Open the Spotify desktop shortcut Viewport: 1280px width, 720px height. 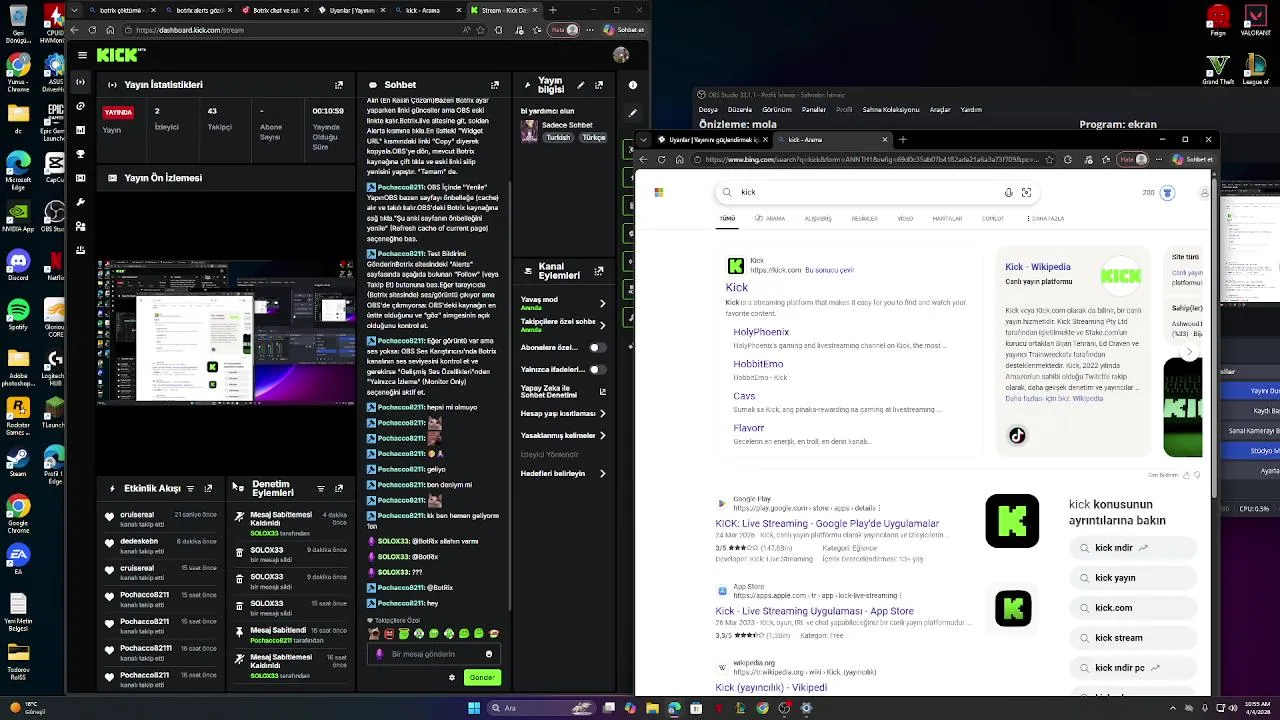point(18,313)
